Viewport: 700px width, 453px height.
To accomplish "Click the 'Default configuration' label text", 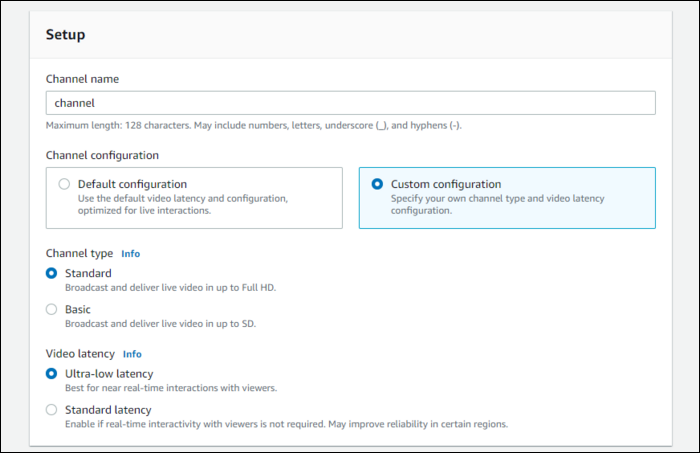I will 132,184.
